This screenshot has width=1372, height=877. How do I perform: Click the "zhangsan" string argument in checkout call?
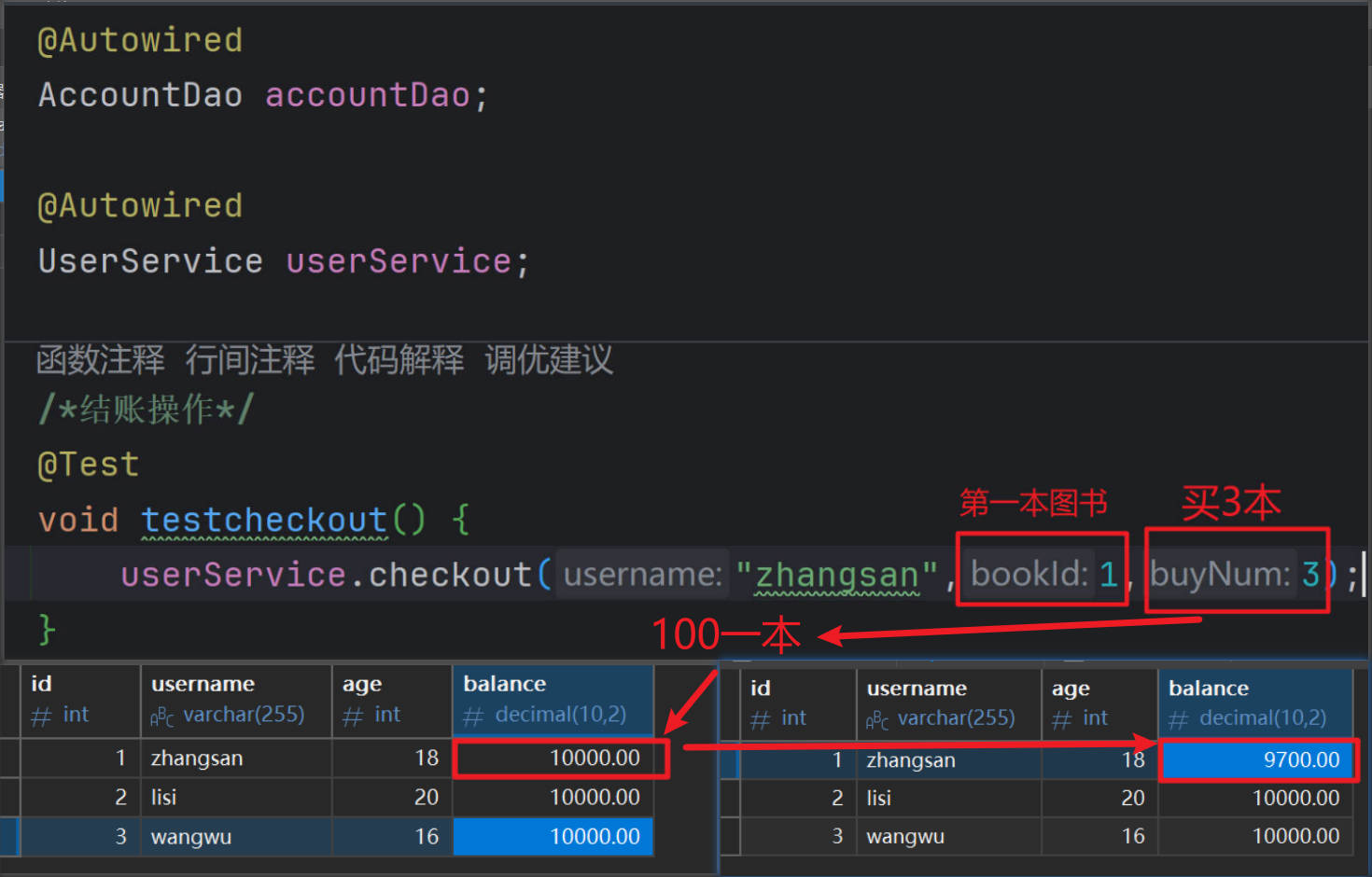coord(836,575)
